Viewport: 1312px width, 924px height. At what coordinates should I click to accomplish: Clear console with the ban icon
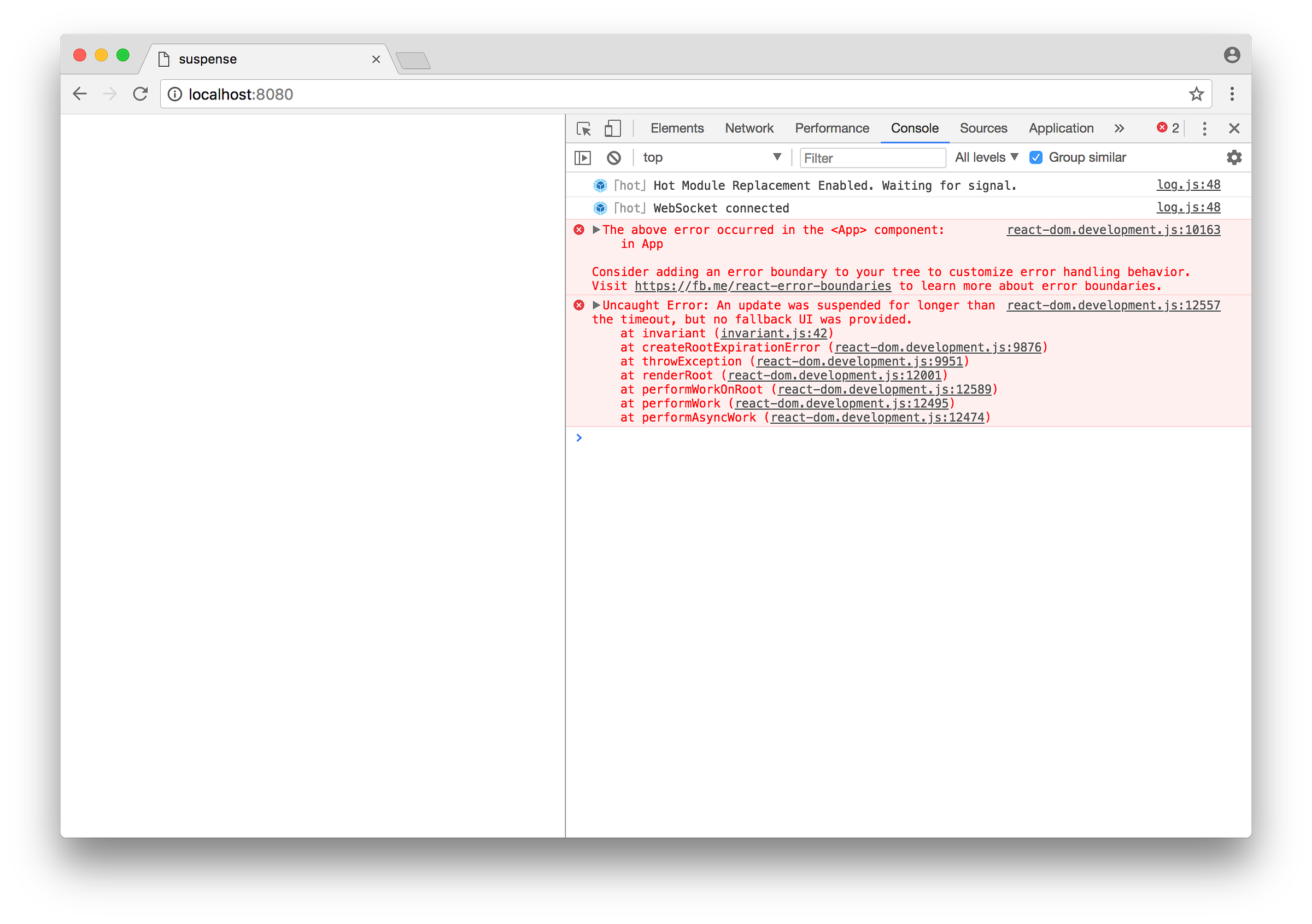(x=614, y=157)
